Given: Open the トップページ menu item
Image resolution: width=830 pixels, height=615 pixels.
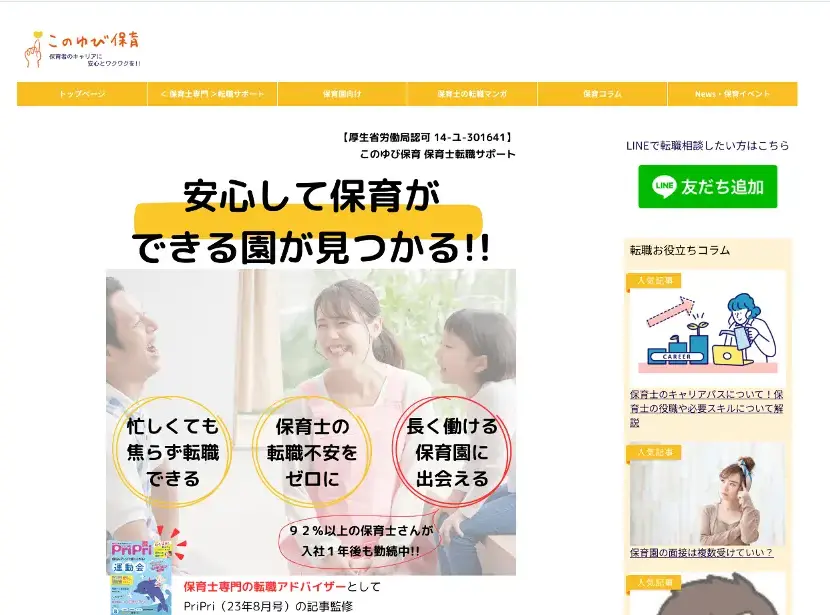Looking at the screenshot, I should [82, 94].
